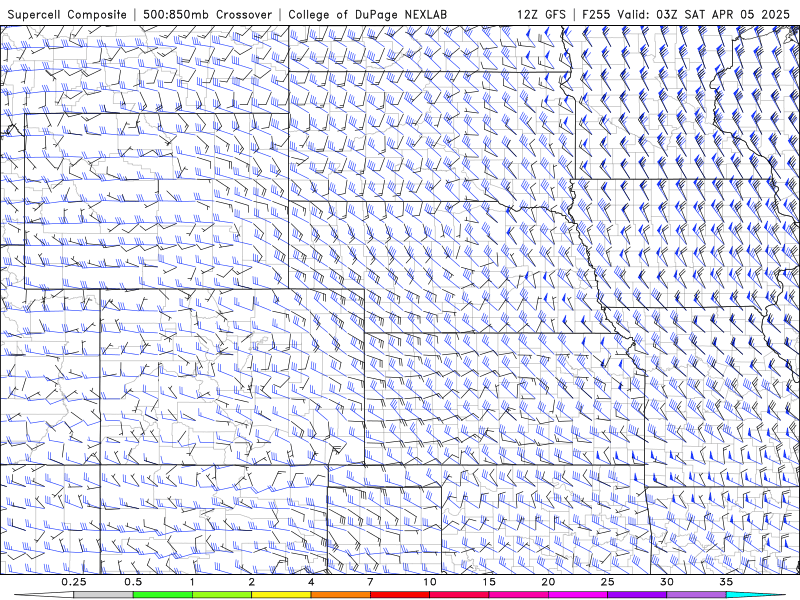The width and height of the screenshot is (800, 600).
Task: Click the 0.5 colorbar label
Action: pyautogui.click(x=133, y=582)
